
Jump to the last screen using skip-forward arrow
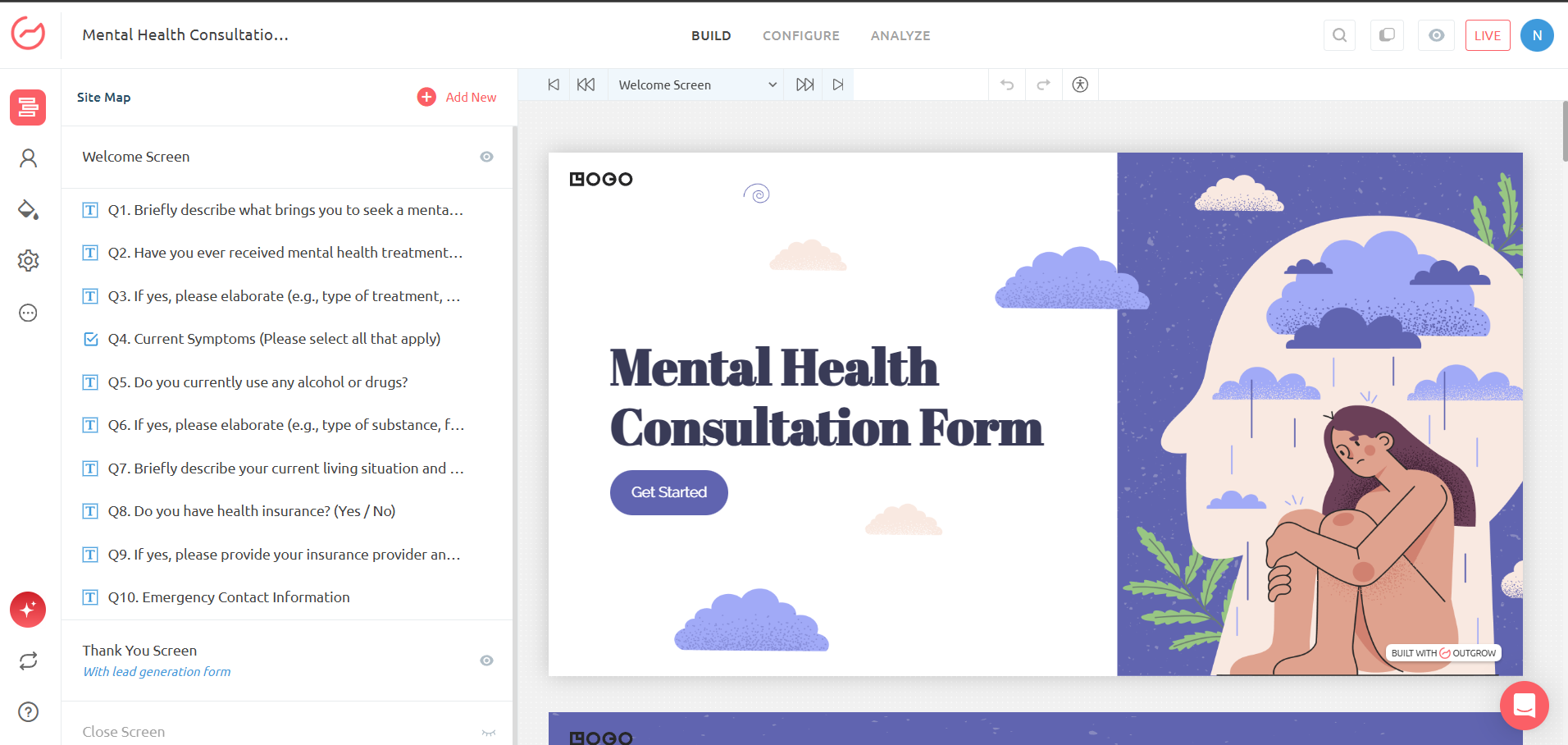pos(837,85)
